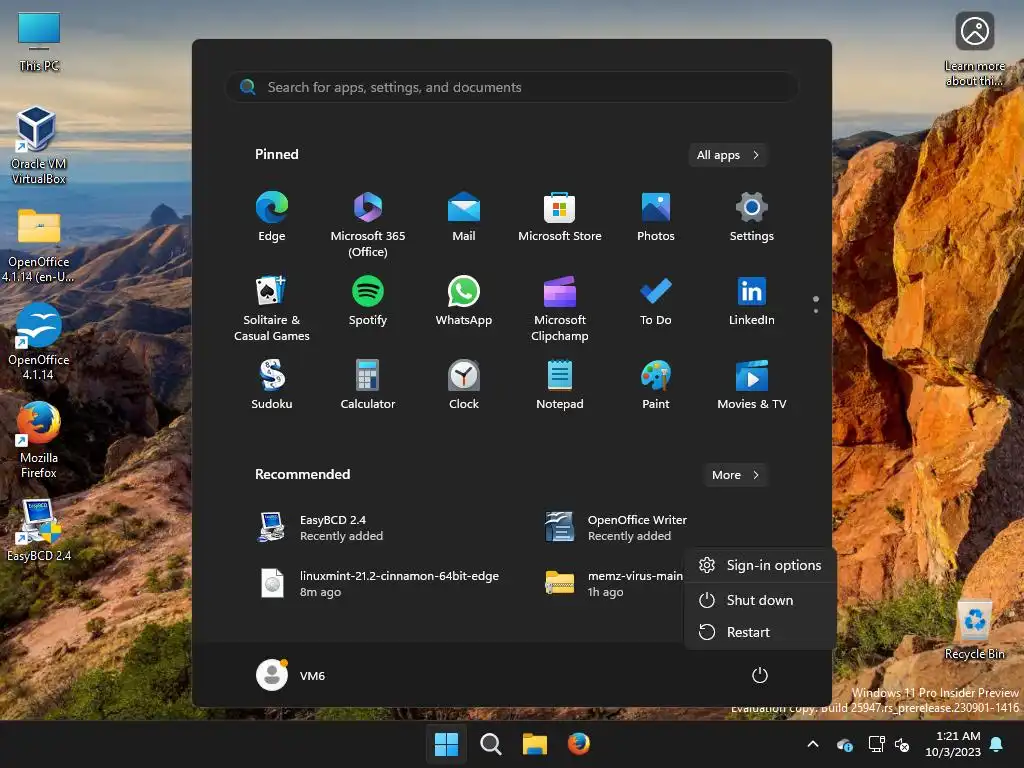
Task: Open the notification bell
Action: pyautogui.click(x=997, y=744)
